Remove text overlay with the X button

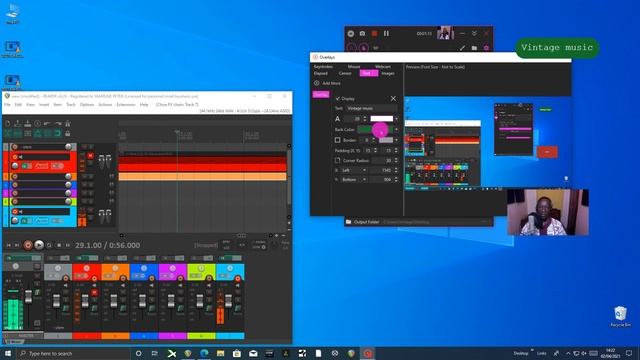(x=393, y=98)
